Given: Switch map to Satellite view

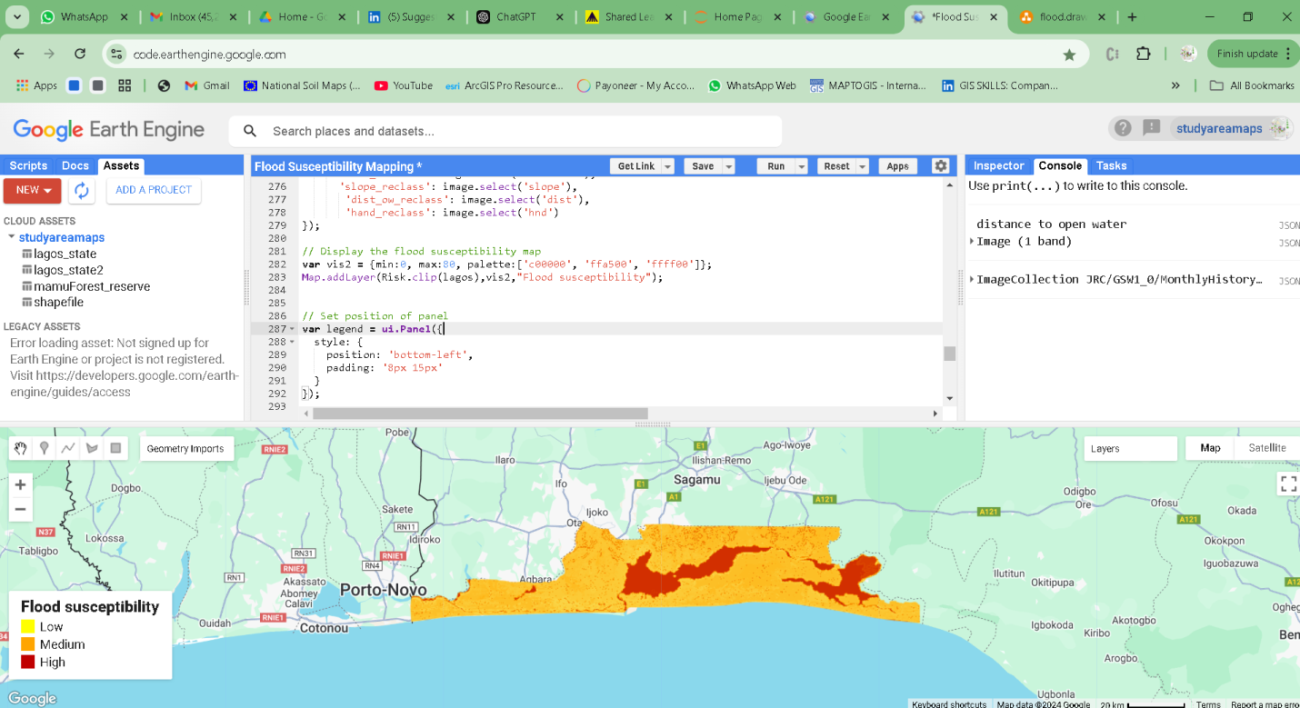Looking at the screenshot, I should point(1266,448).
